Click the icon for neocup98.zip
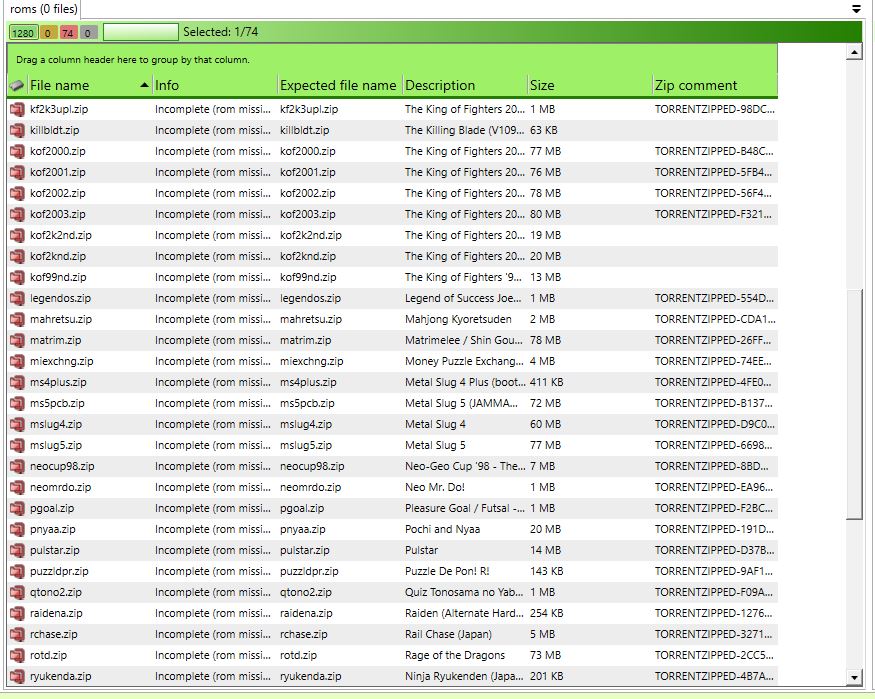875x699 pixels. pos(17,466)
